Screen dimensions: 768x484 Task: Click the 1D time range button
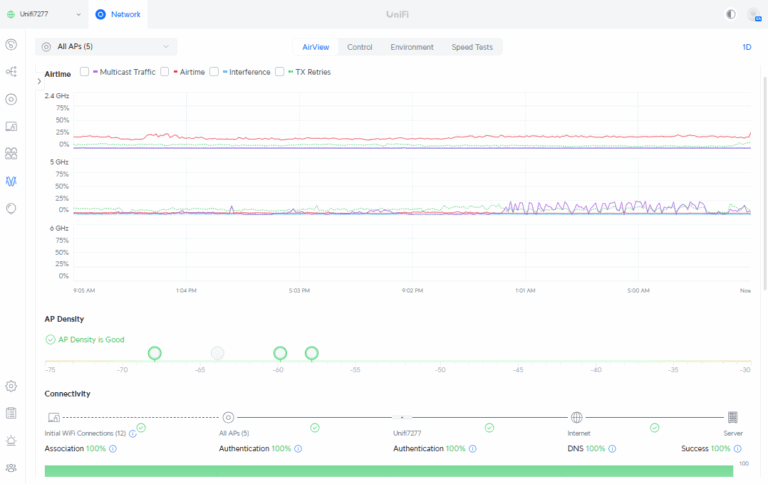746,47
